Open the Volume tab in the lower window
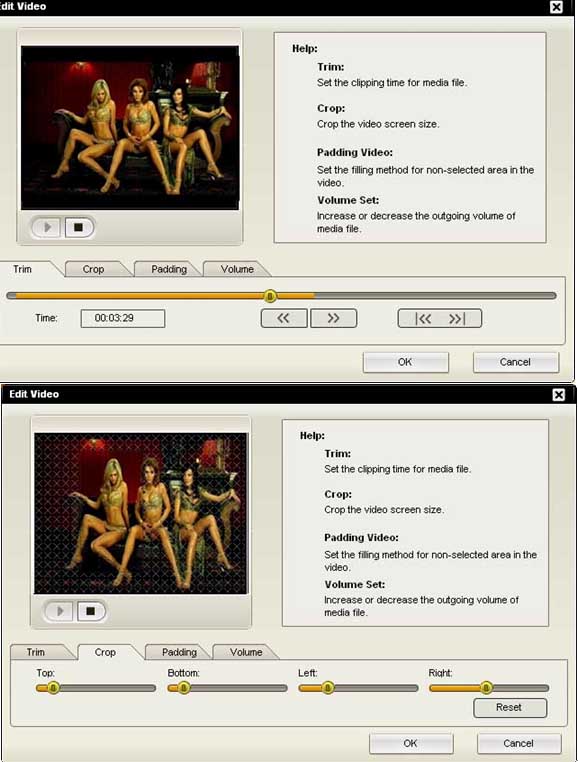This screenshot has width=578, height=762. tap(246, 652)
